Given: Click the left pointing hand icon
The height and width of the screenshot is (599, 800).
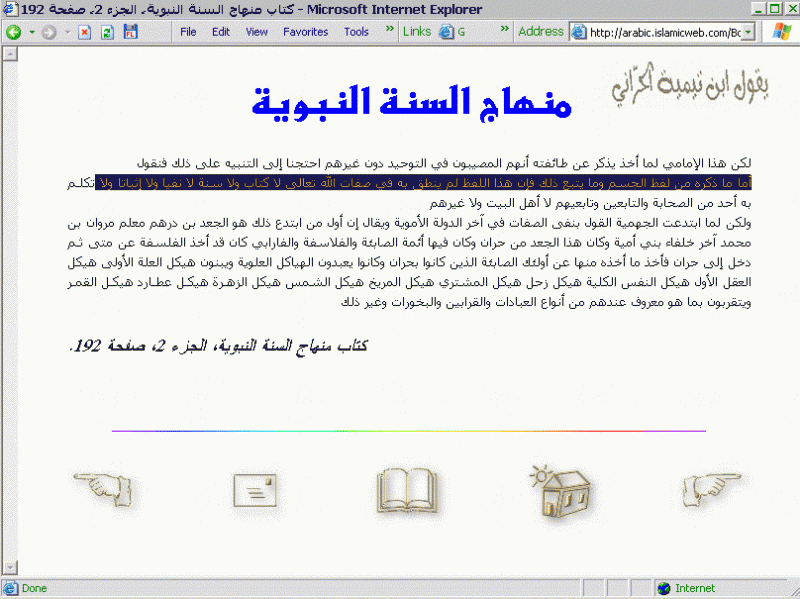Looking at the screenshot, I should click(103, 489).
